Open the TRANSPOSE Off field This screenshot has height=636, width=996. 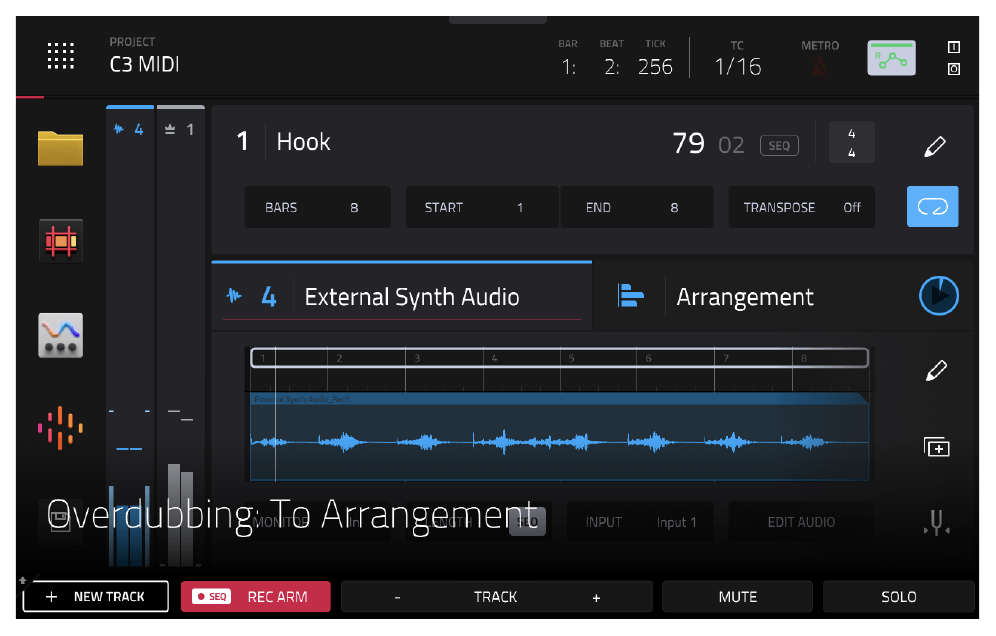click(x=801, y=207)
